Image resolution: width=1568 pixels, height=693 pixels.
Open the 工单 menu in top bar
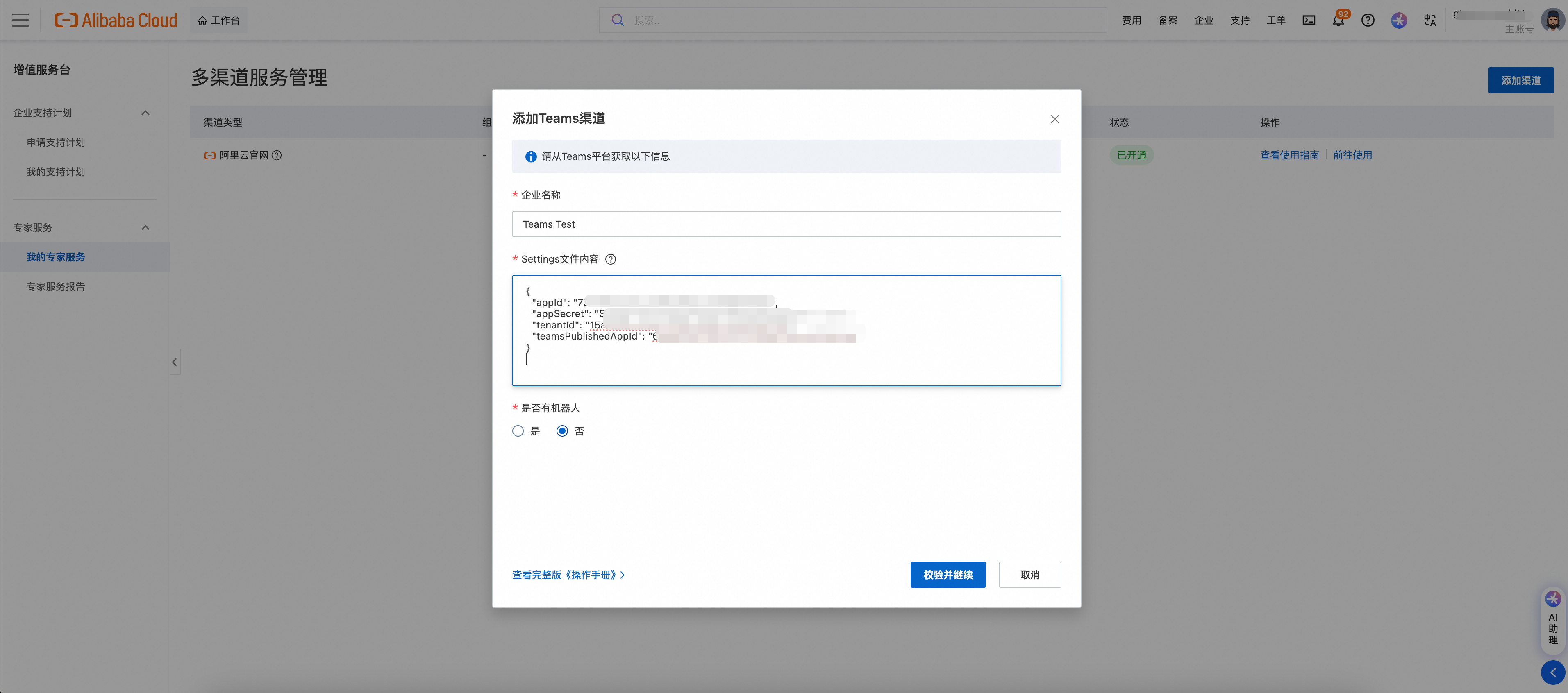[x=1276, y=20]
